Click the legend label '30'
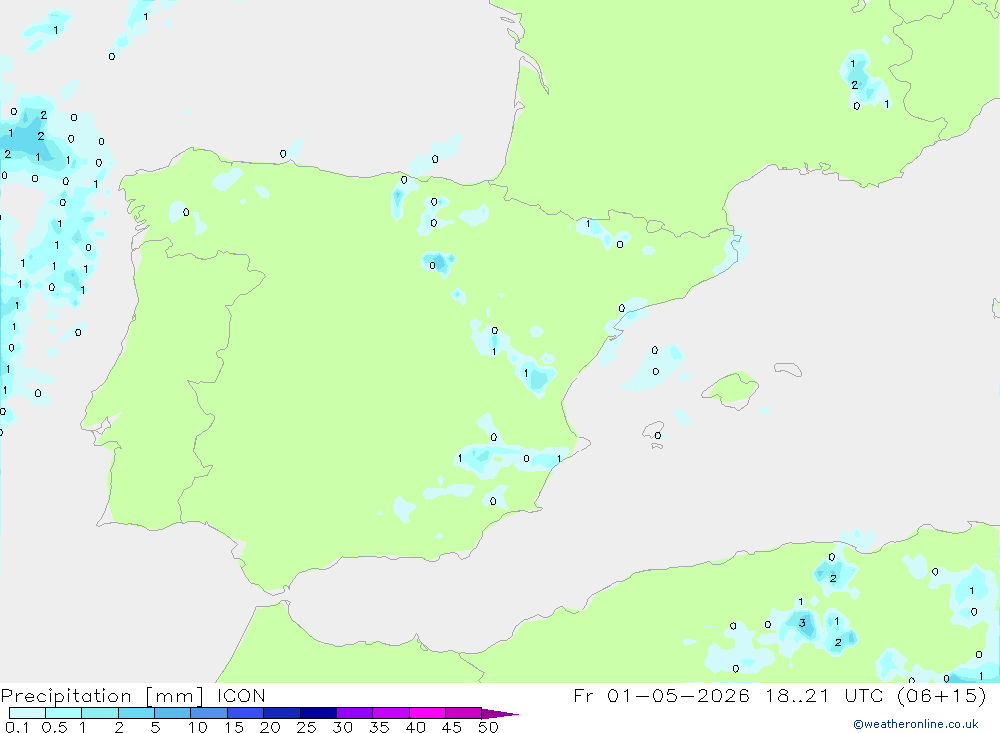Viewport: 1000px width, 733px height. coord(342,727)
